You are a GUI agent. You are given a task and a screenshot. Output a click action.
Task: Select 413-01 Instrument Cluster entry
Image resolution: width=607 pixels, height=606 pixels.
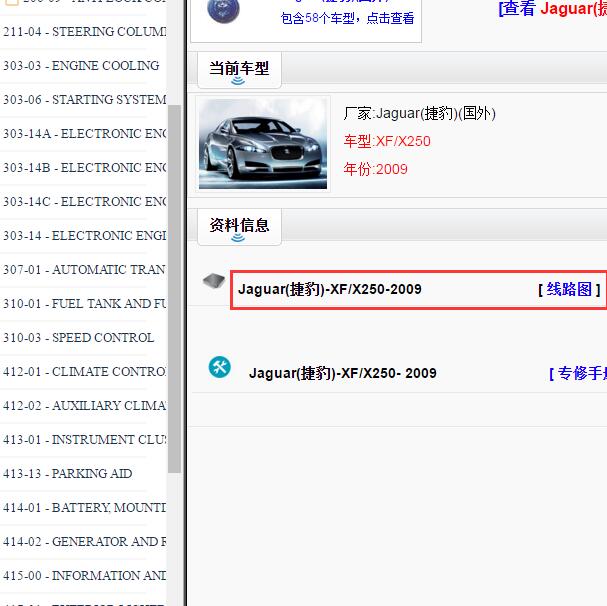tap(85, 440)
